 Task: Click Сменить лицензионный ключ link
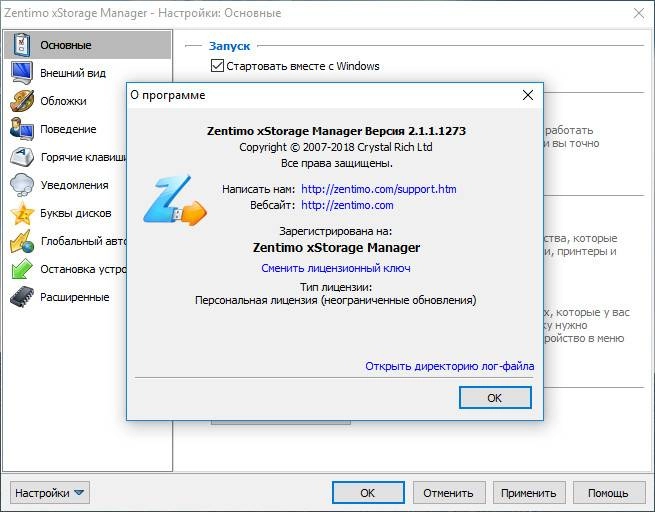click(x=336, y=268)
